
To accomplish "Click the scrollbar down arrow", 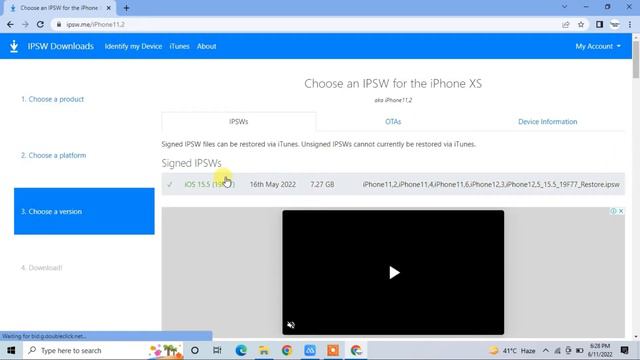I will click(636, 337).
